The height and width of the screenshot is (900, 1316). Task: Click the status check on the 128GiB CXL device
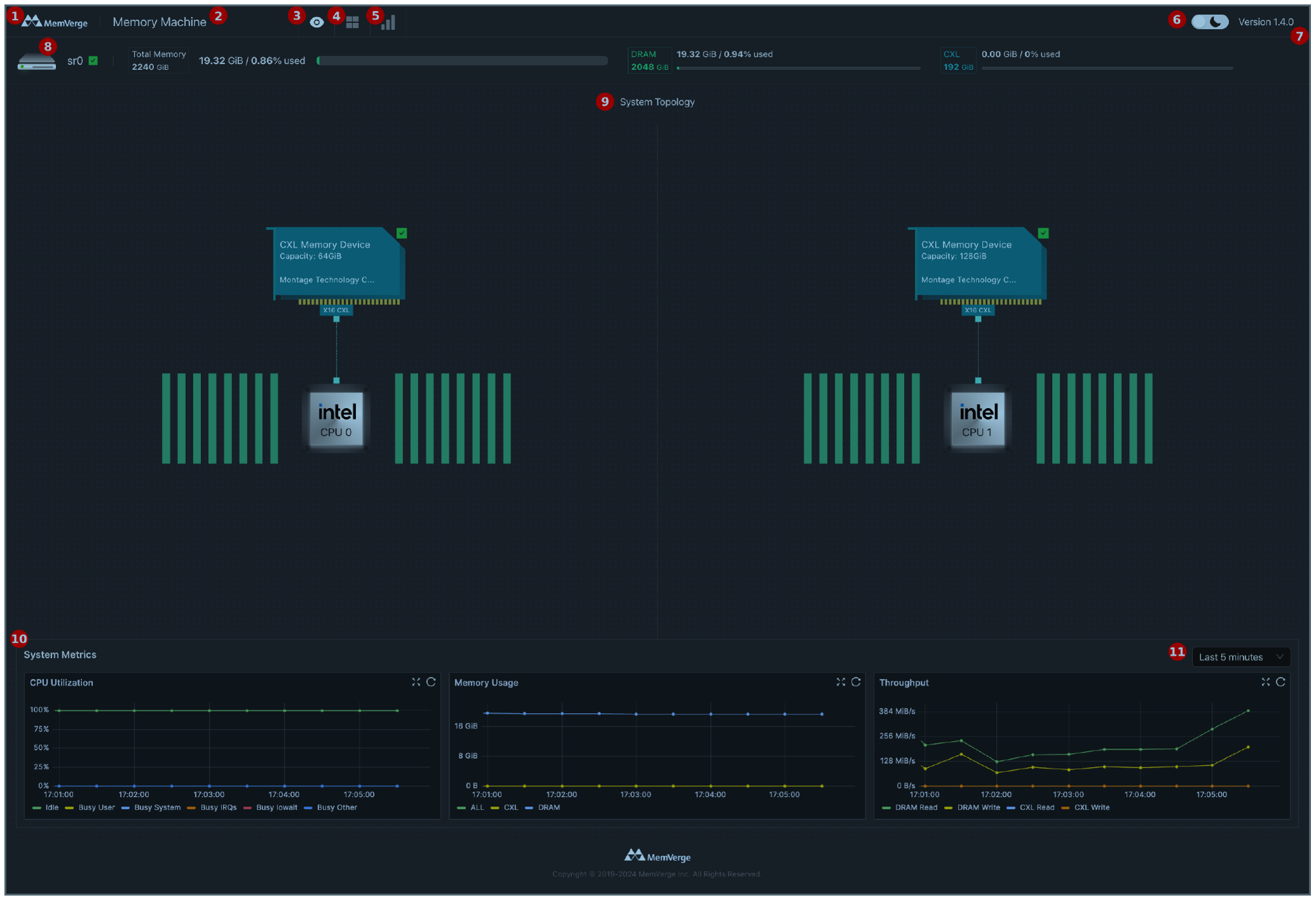[1043, 233]
